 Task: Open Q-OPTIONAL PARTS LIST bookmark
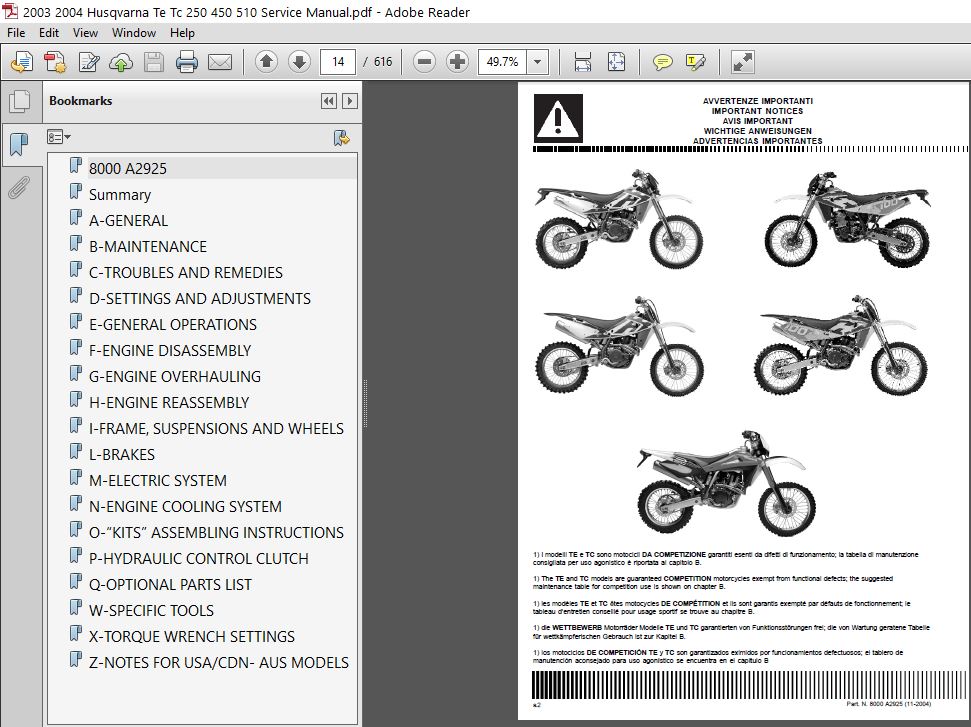pos(170,585)
